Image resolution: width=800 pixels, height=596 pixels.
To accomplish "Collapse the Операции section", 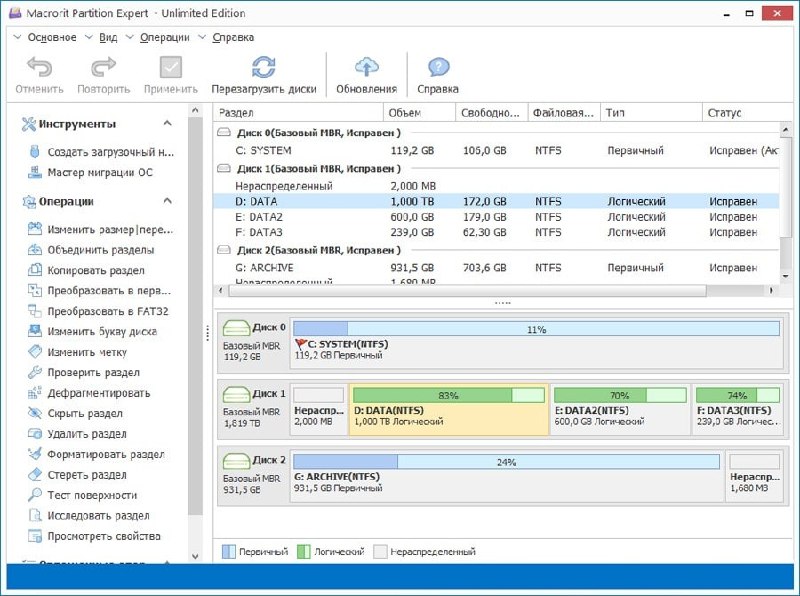I will pyautogui.click(x=167, y=201).
